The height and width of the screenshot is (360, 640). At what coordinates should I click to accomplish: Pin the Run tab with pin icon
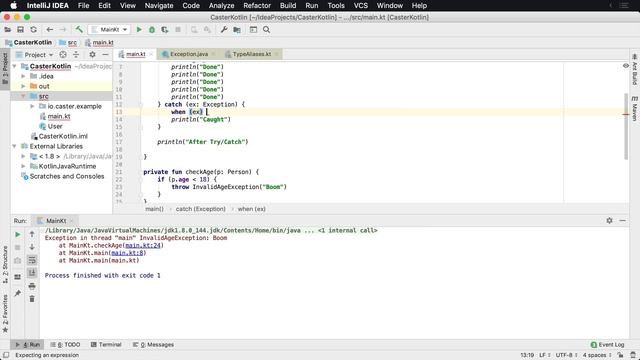(18, 293)
